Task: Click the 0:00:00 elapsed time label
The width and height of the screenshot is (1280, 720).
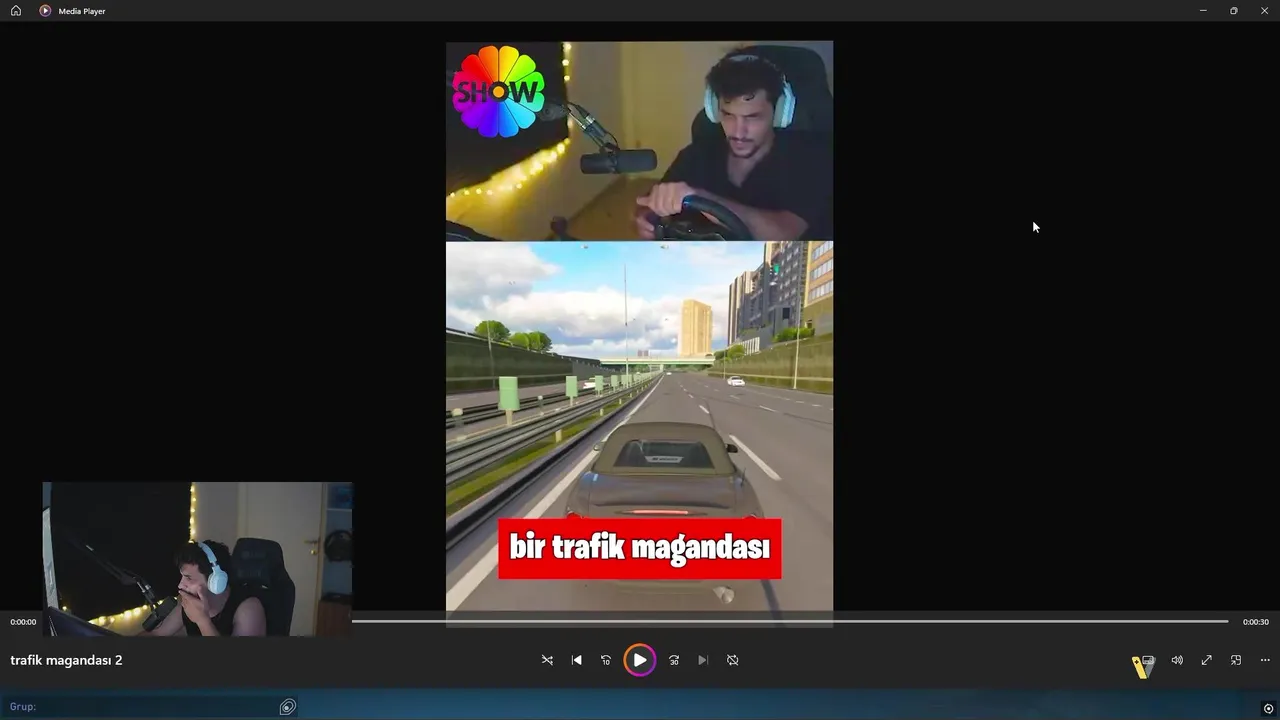Action: pos(23,622)
